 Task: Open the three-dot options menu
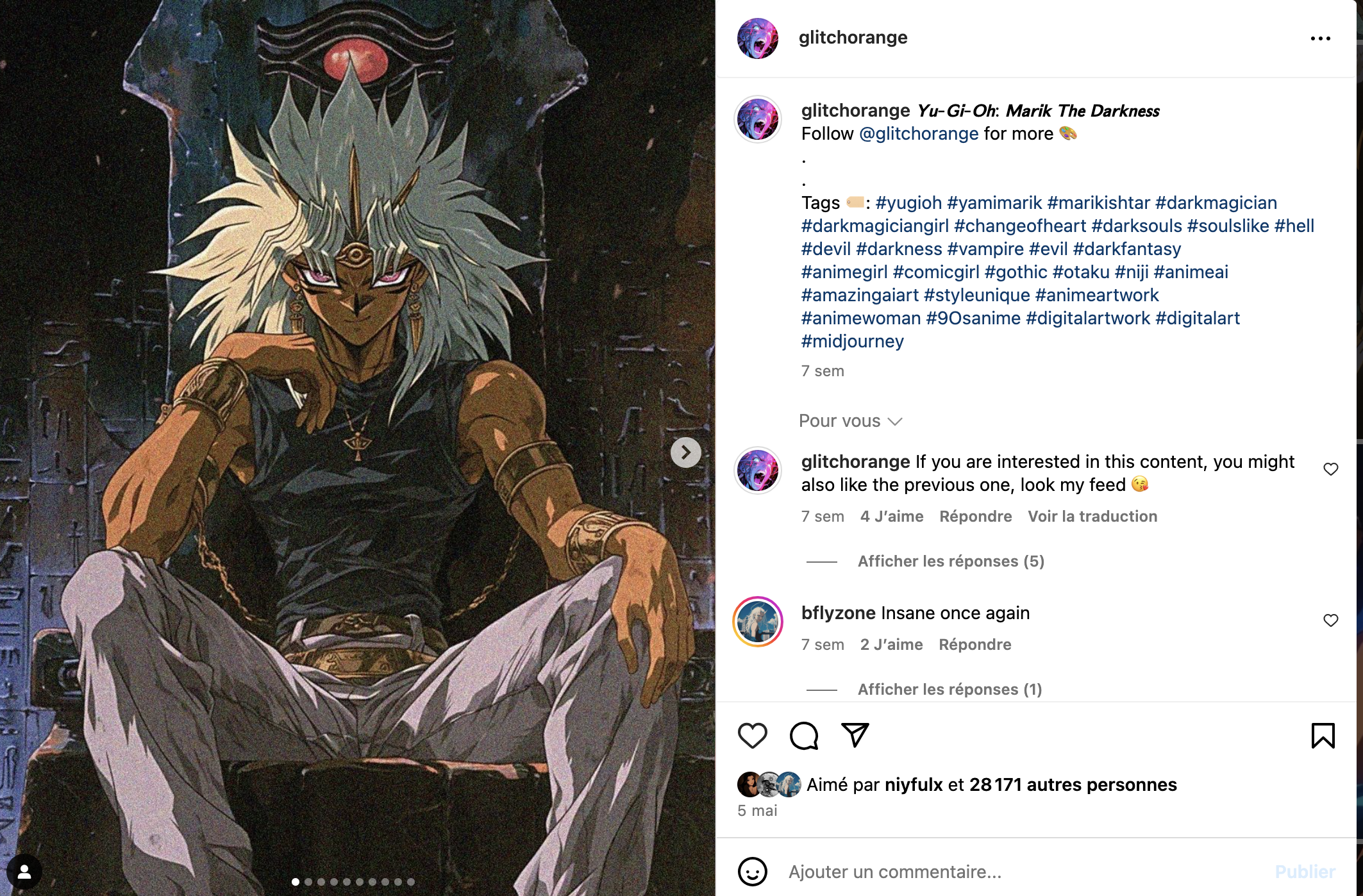[1320, 38]
